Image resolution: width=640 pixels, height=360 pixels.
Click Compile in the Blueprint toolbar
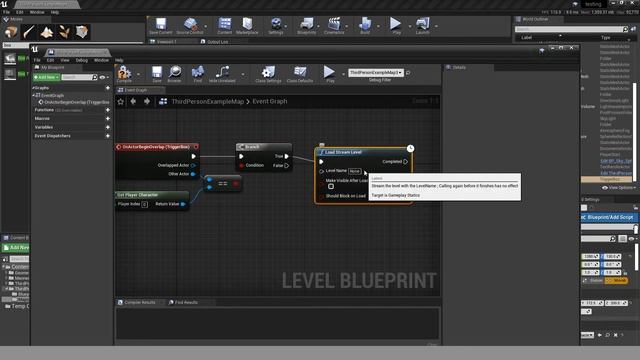pyautogui.click(x=124, y=73)
